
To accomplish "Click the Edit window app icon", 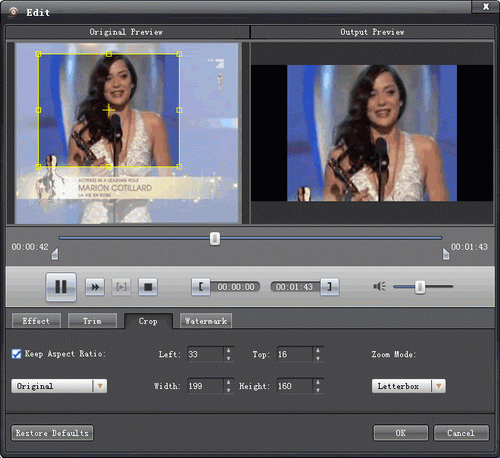I will [13, 12].
